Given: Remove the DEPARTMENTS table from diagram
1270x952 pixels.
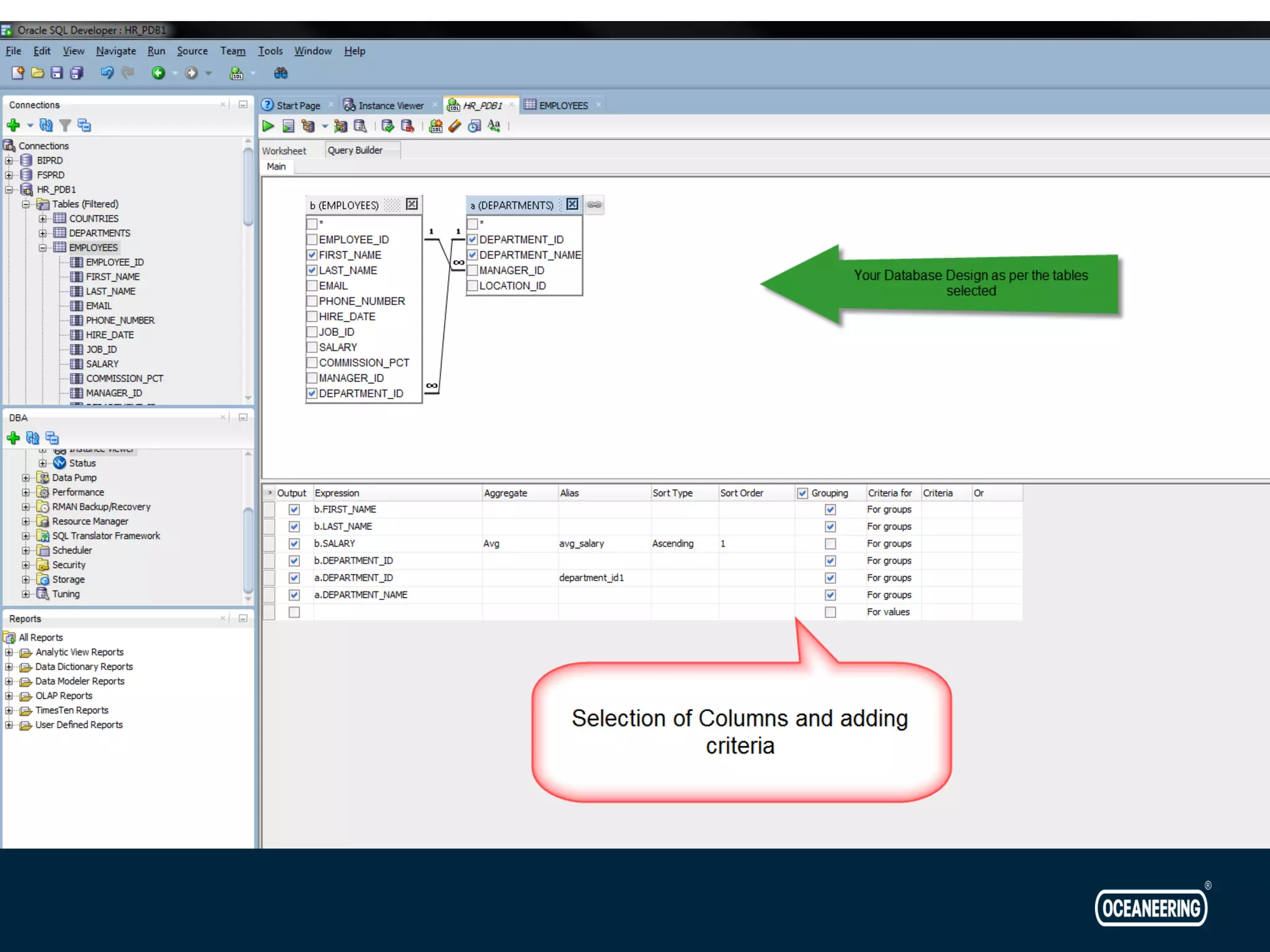Looking at the screenshot, I should tap(572, 205).
